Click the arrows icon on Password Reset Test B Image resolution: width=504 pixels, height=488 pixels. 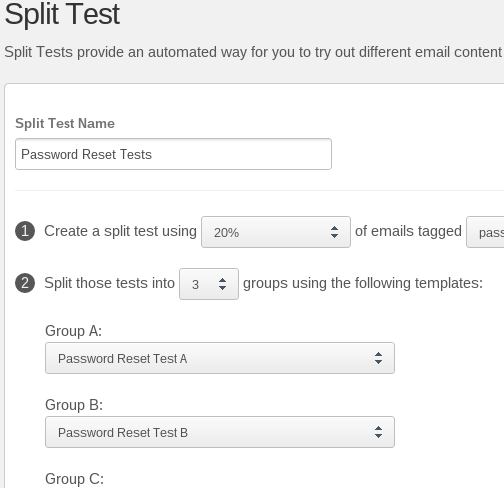(x=378, y=432)
